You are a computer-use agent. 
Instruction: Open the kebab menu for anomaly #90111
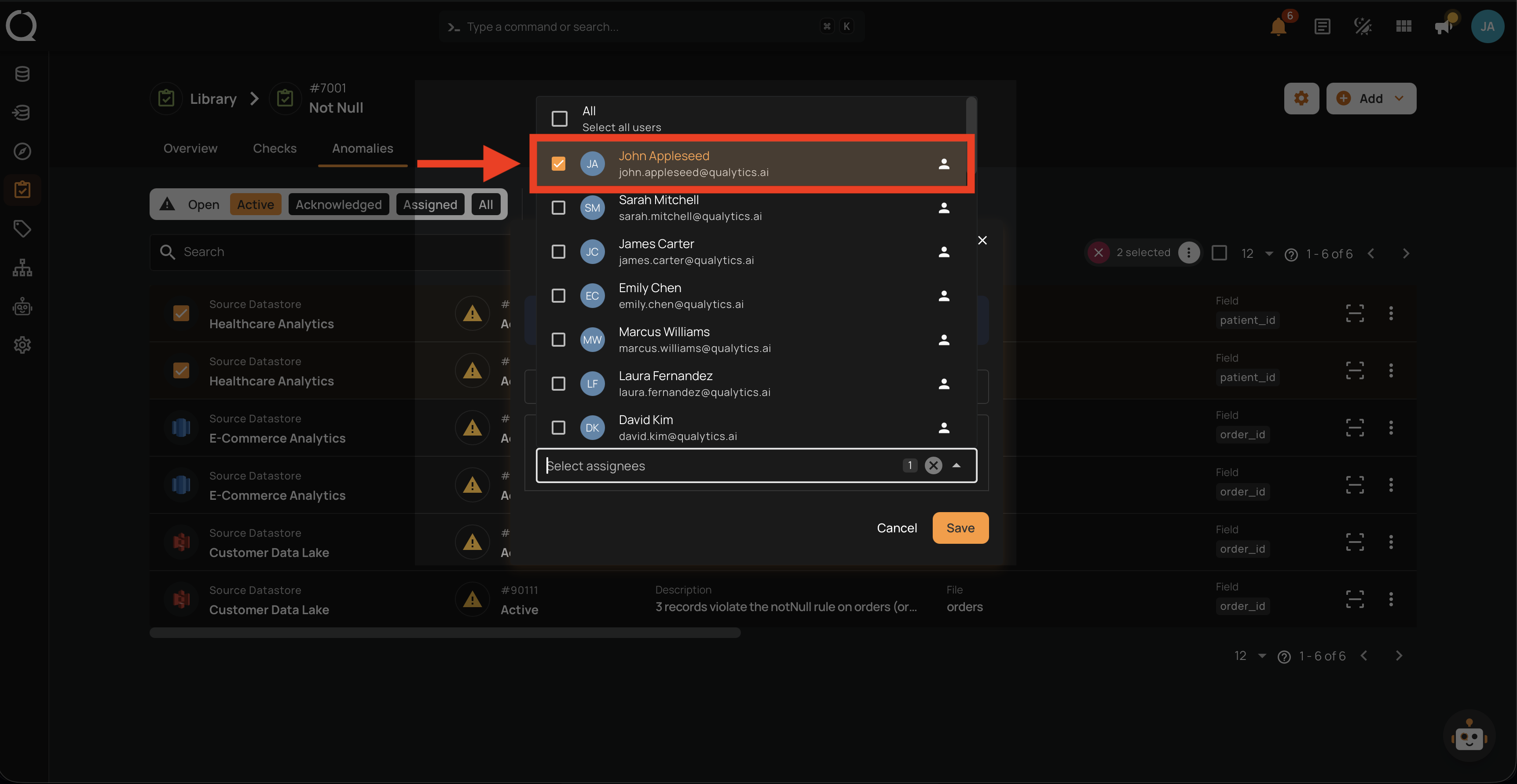(x=1390, y=599)
